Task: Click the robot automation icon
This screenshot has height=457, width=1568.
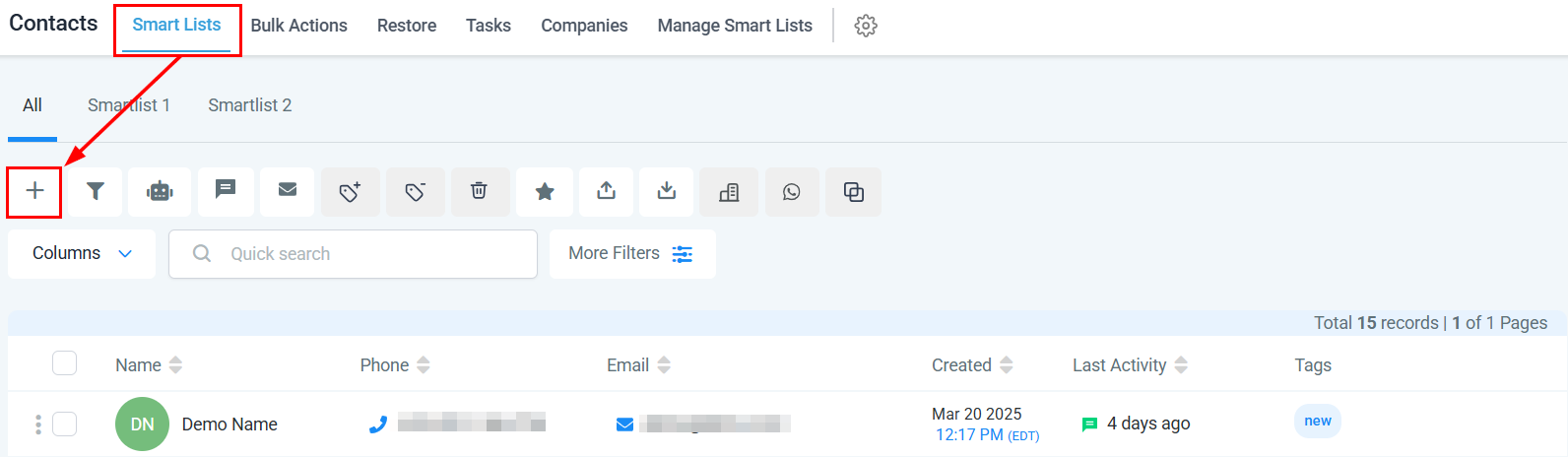Action: tap(160, 191)
